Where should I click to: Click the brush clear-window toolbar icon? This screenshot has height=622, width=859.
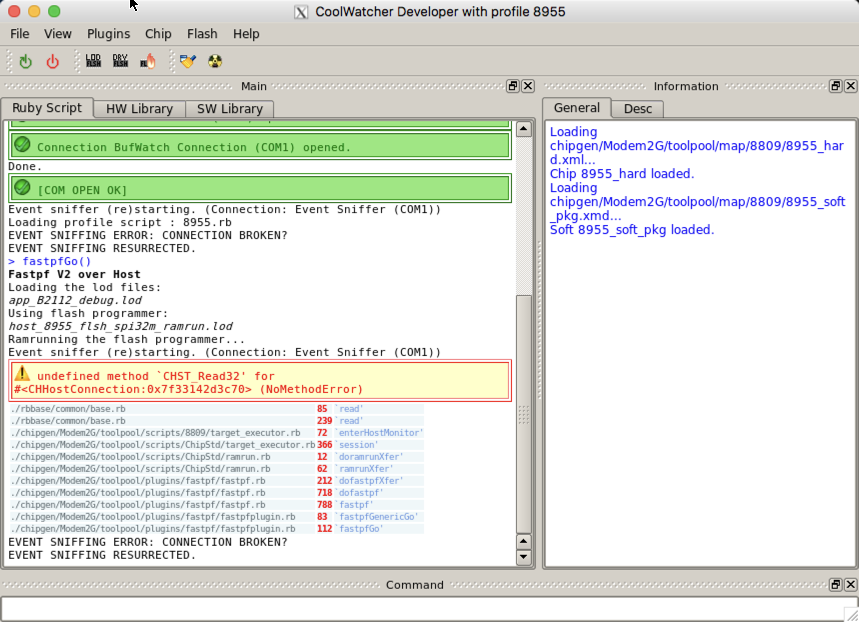[188, 61]
